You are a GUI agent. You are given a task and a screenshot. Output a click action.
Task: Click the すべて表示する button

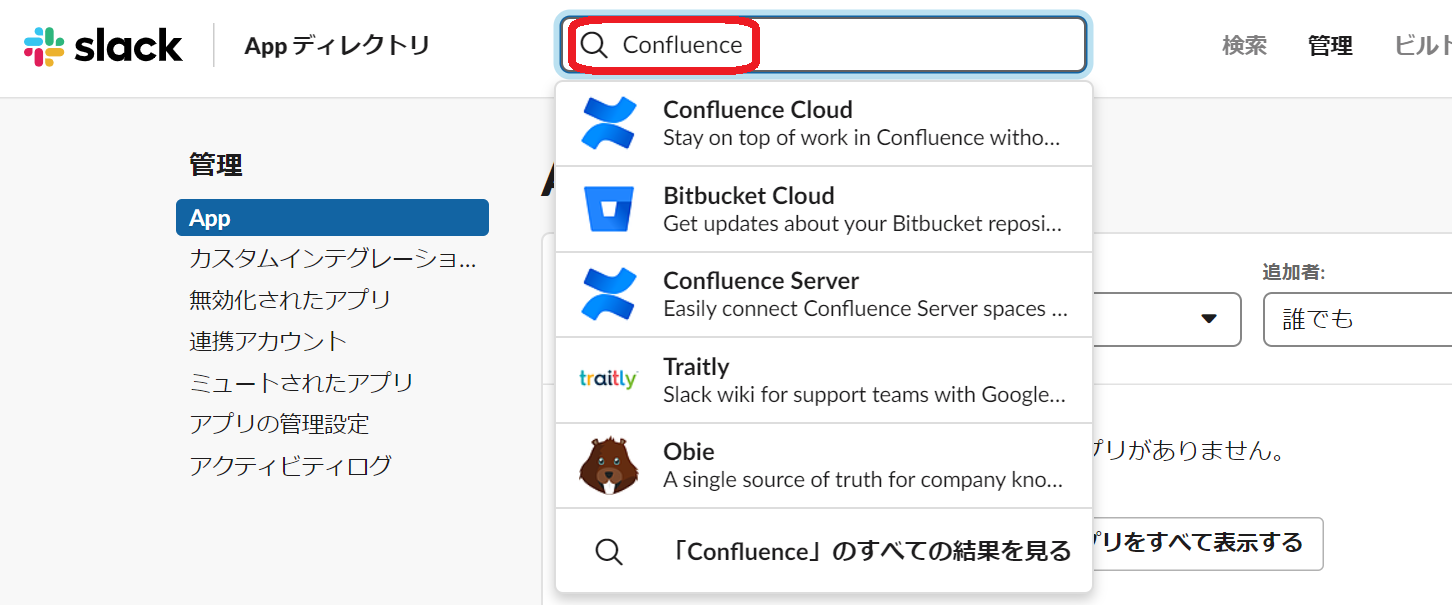(1207, 543)
